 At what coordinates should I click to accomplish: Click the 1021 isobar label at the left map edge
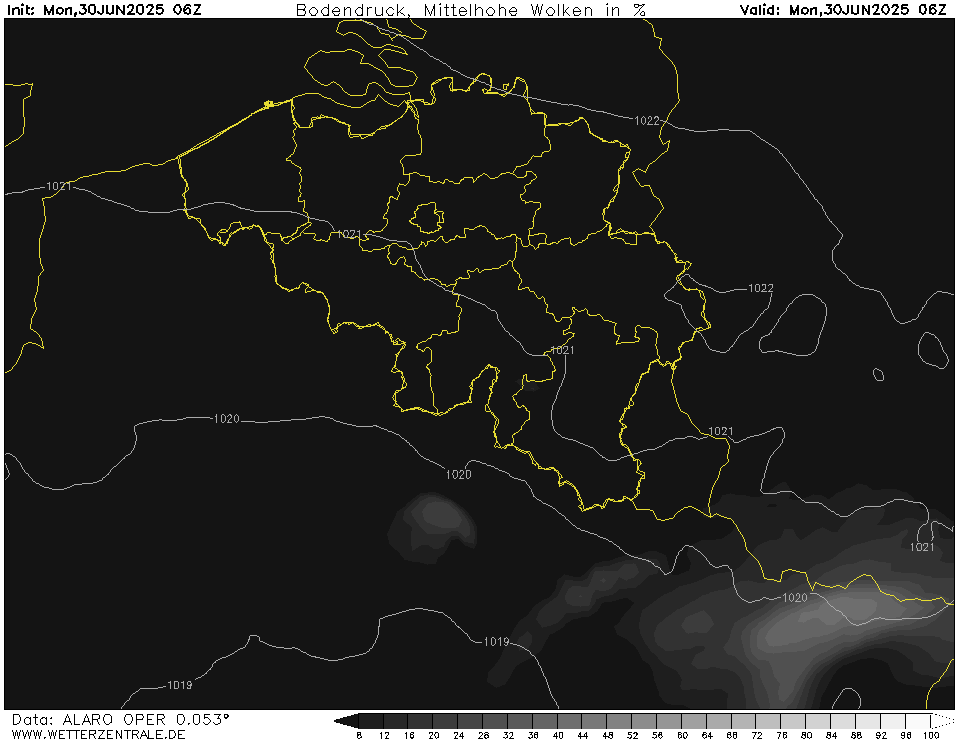click(59, 186)
